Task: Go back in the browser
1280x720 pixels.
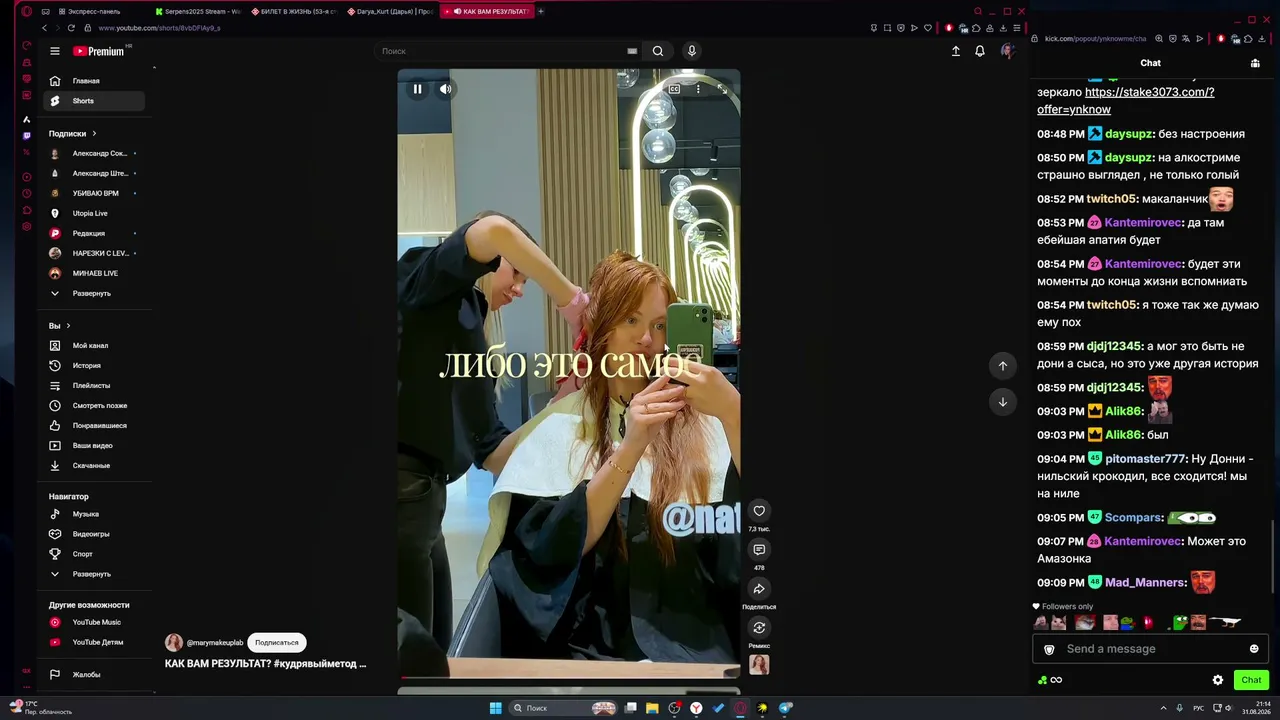Action: point(44,28)
